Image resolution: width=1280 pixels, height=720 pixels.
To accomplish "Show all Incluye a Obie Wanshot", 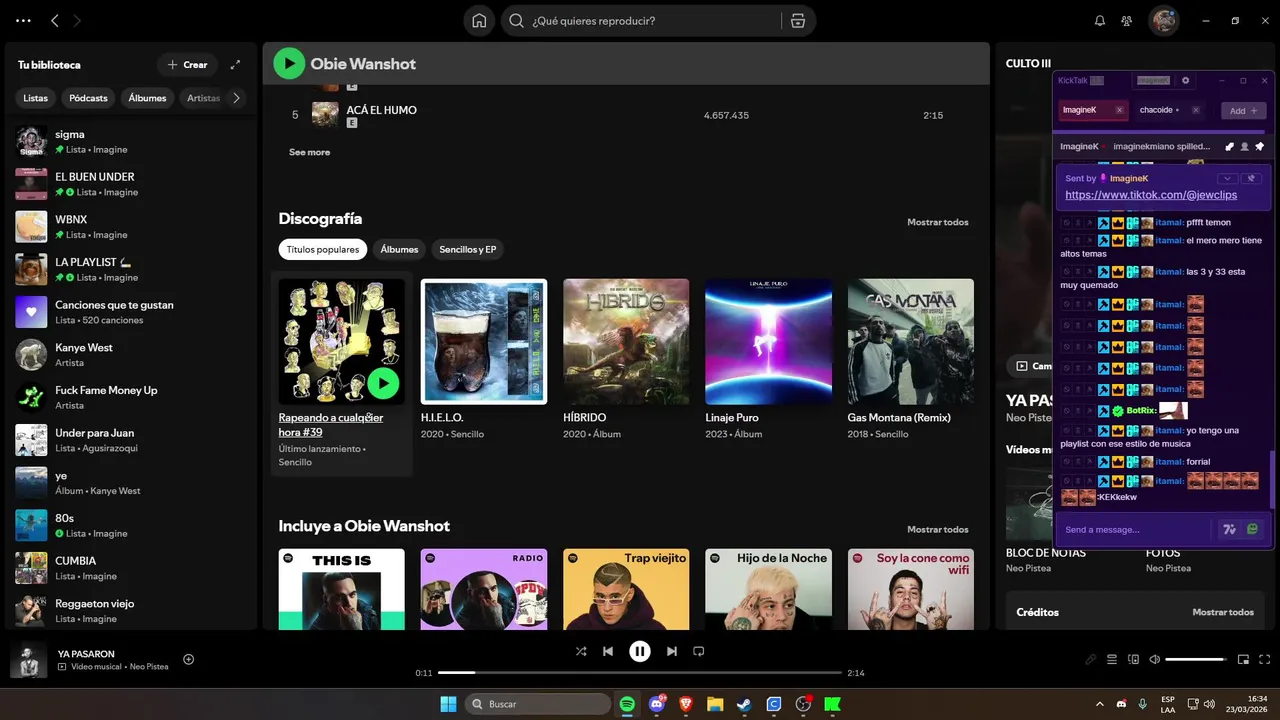I will tap(937, 529).
